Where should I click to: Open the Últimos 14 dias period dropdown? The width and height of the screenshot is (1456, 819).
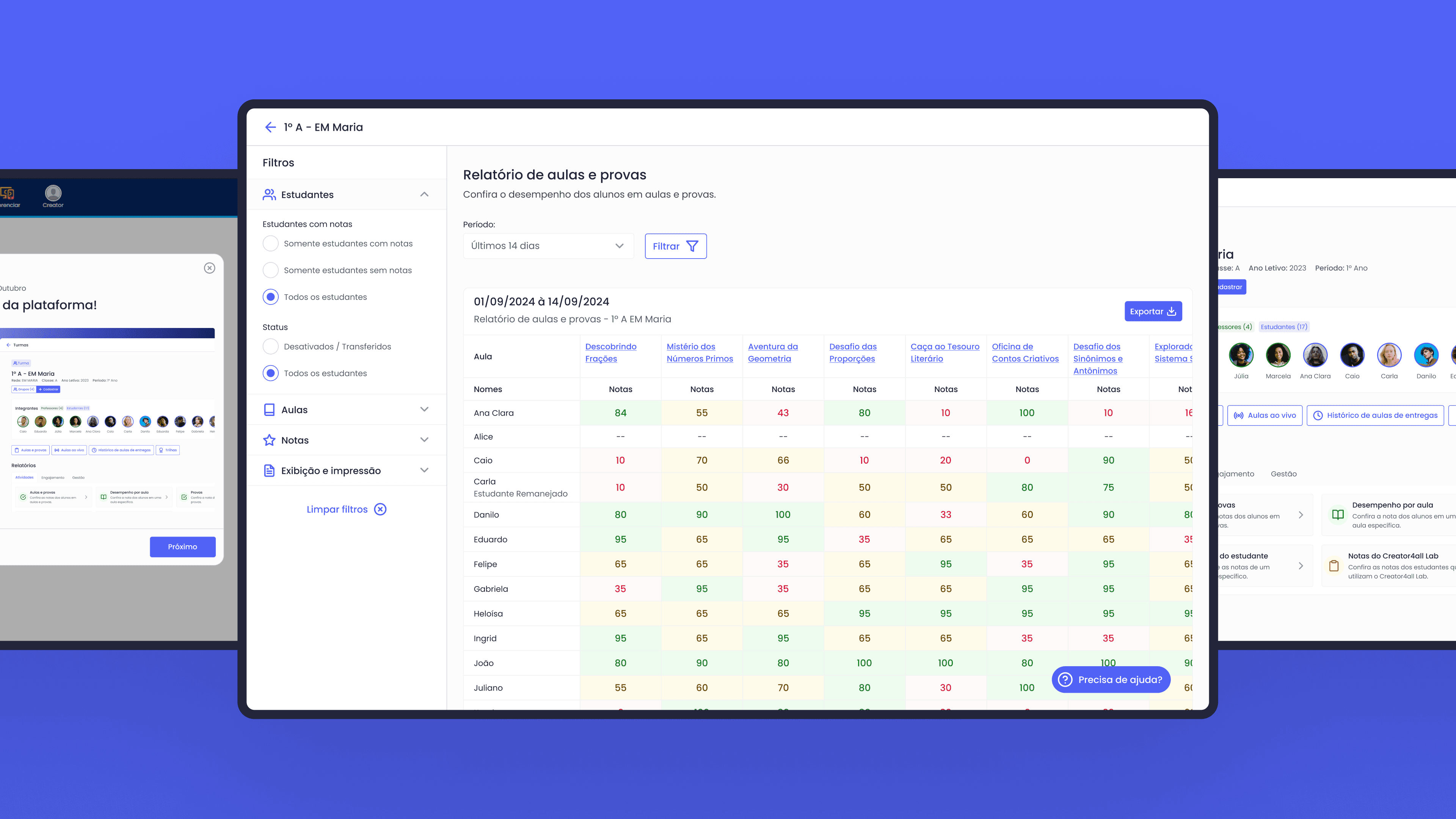click(x=548, y=246)
